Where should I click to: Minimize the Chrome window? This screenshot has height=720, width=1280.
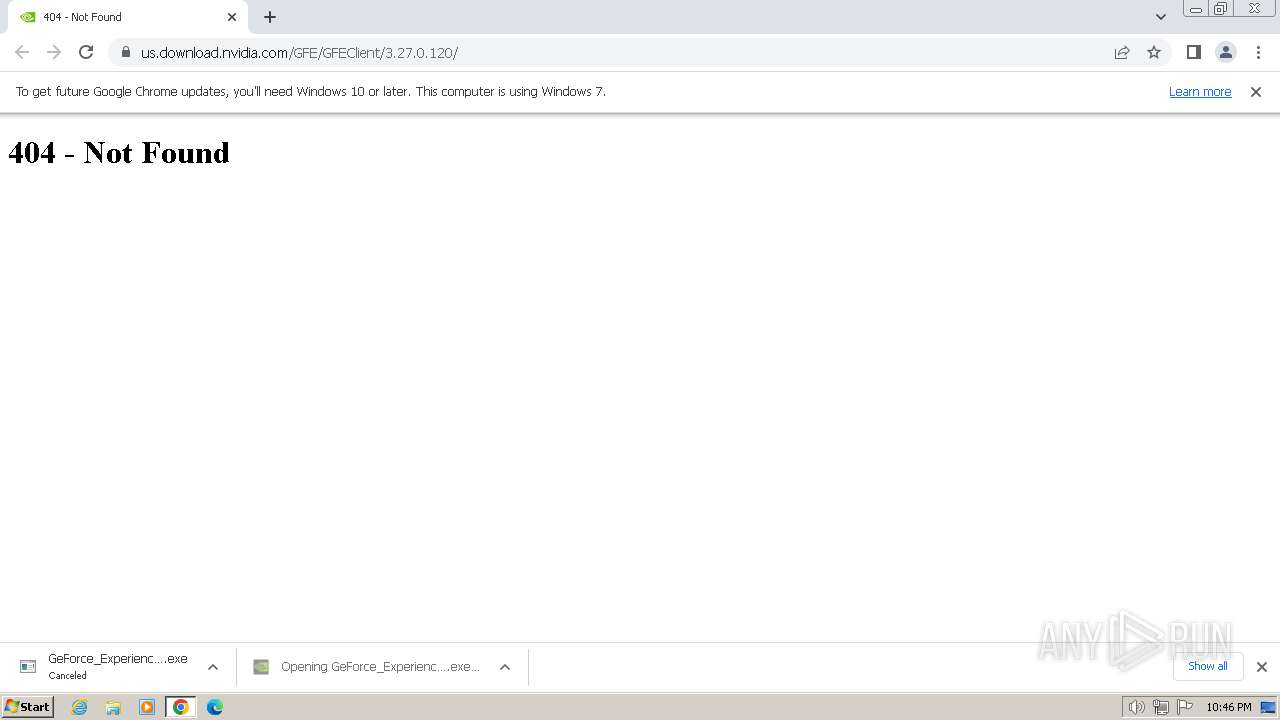pyautogui.click(x=1196, y=8)
